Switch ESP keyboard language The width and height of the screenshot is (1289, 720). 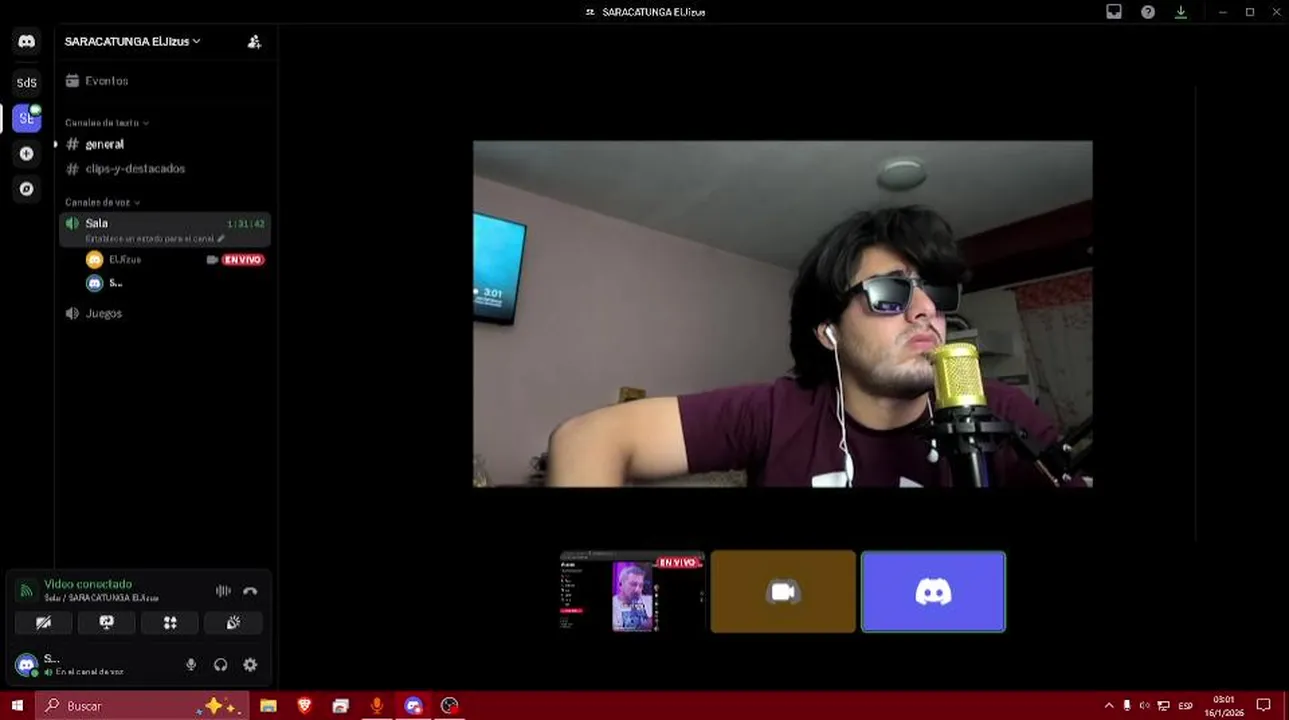point(1186,706)
